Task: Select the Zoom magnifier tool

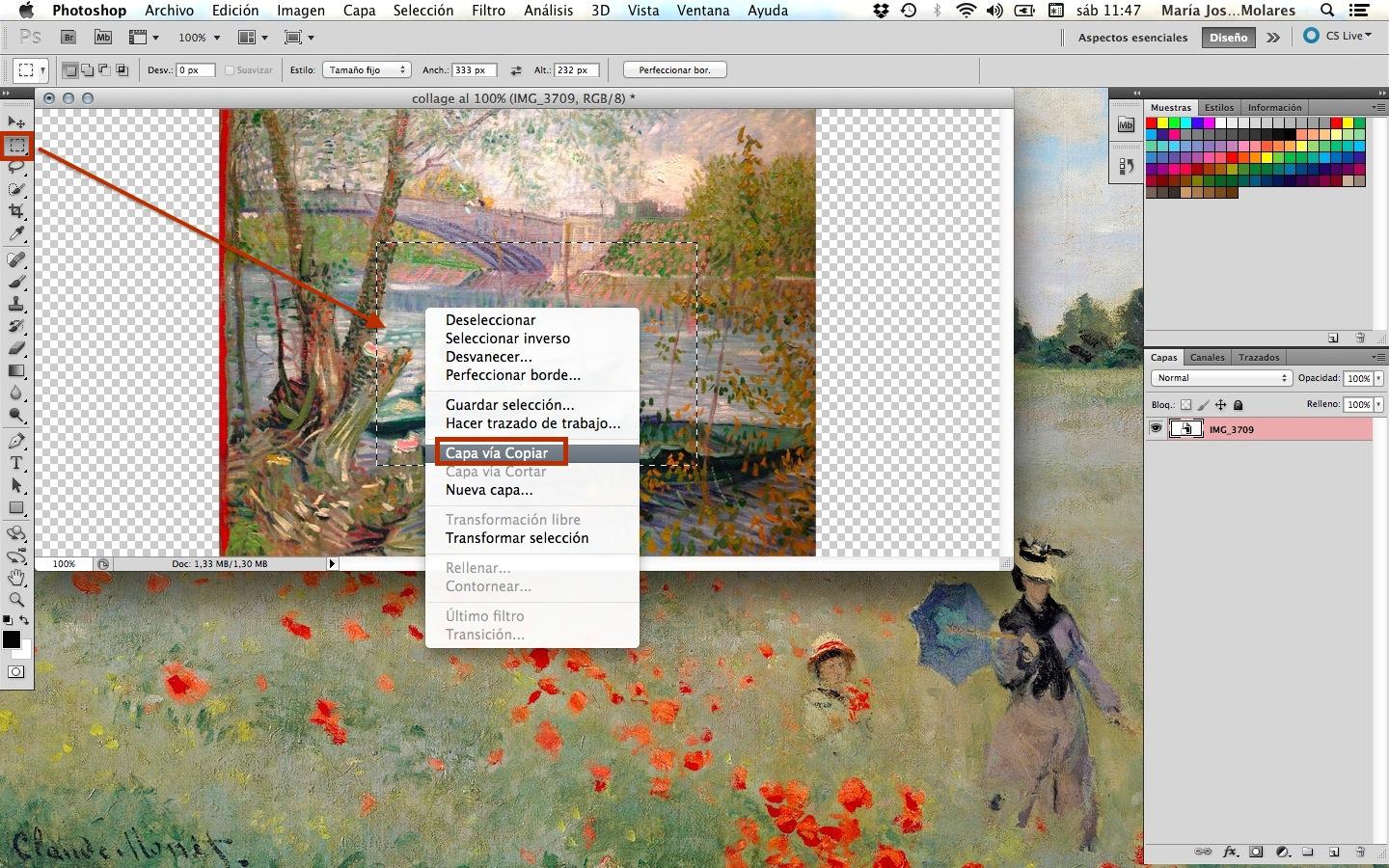Action: [16, 600]
